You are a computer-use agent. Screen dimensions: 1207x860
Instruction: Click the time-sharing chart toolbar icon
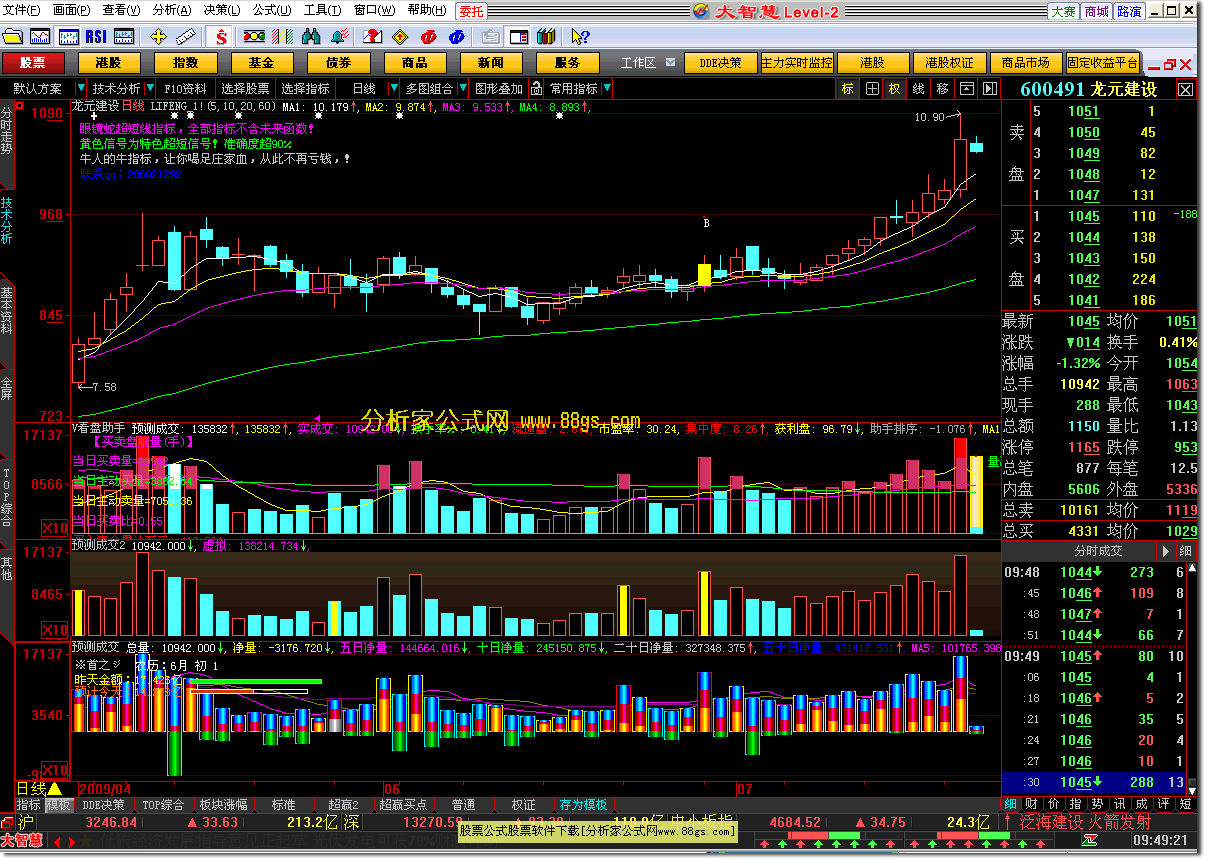coord(40,37)
